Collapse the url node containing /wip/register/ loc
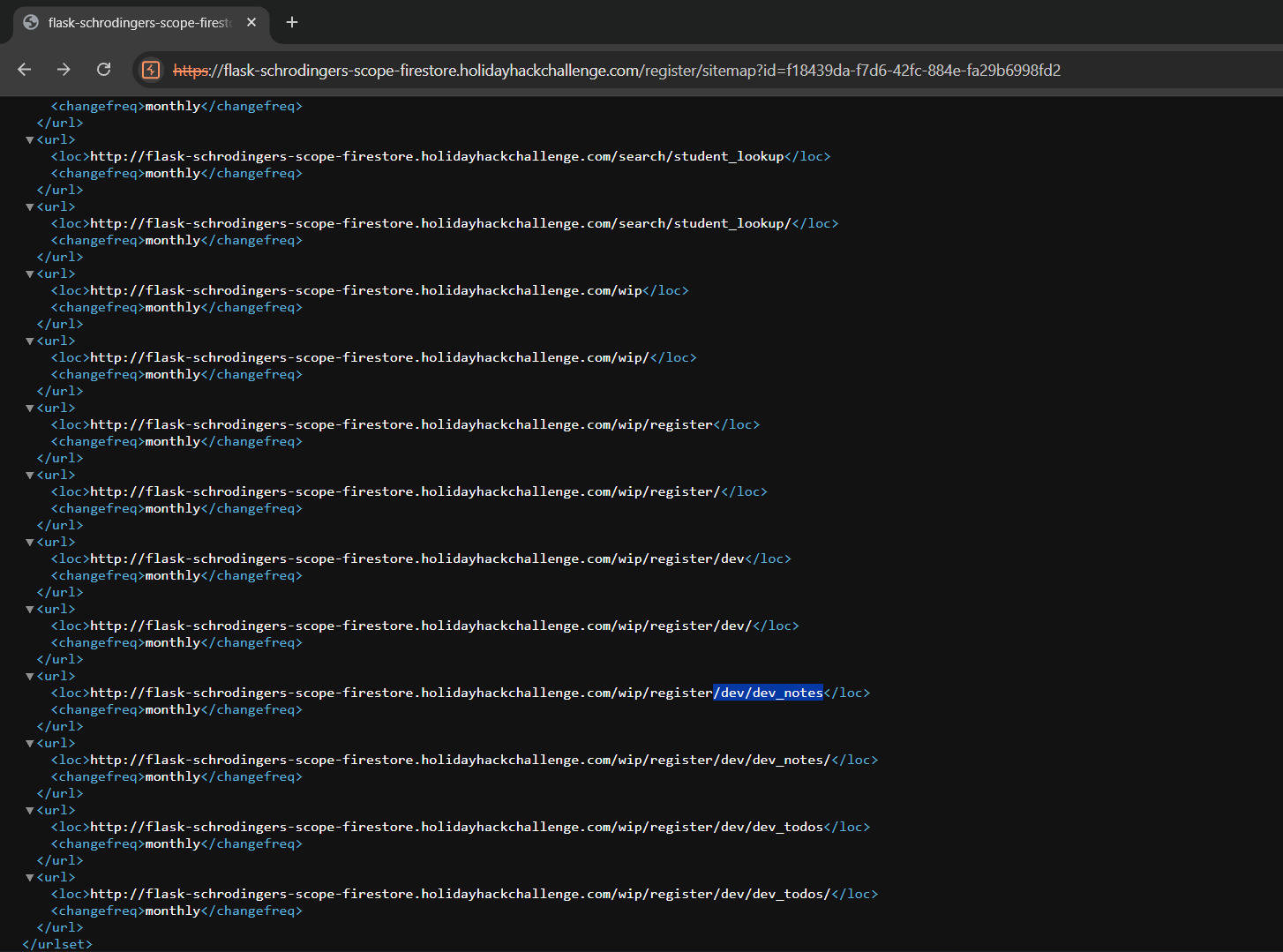Screen dimensions: 1283x952 (30, 475)
